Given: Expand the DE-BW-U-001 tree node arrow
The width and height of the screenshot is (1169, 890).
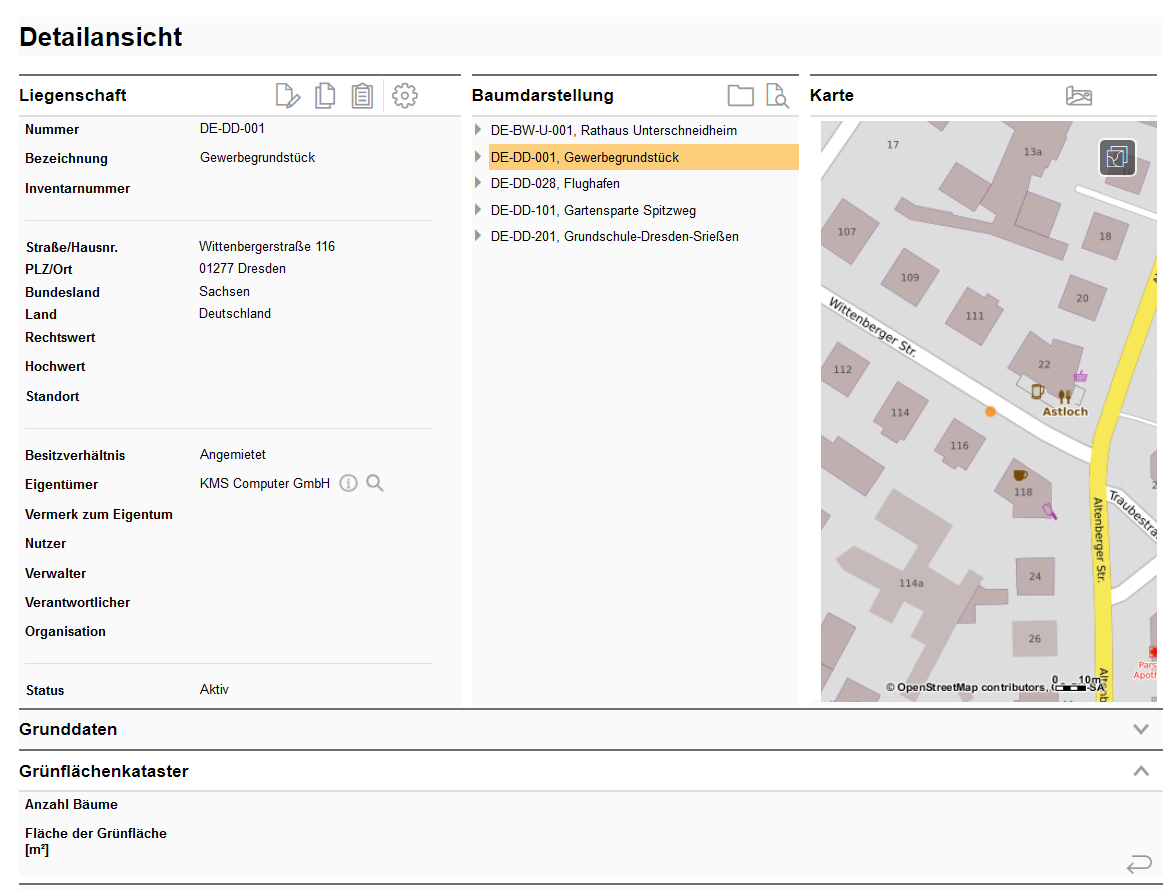Looking at the screenshot, I should pyautogui.click(x=479, y=130).
